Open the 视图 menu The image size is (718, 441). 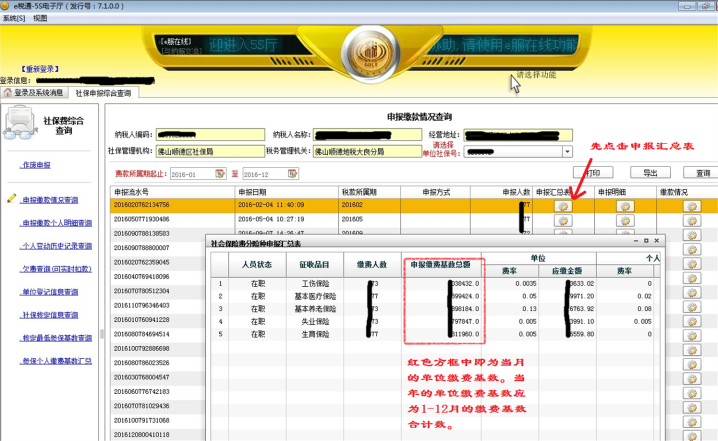pyautogui.click(x=40, y=19)
